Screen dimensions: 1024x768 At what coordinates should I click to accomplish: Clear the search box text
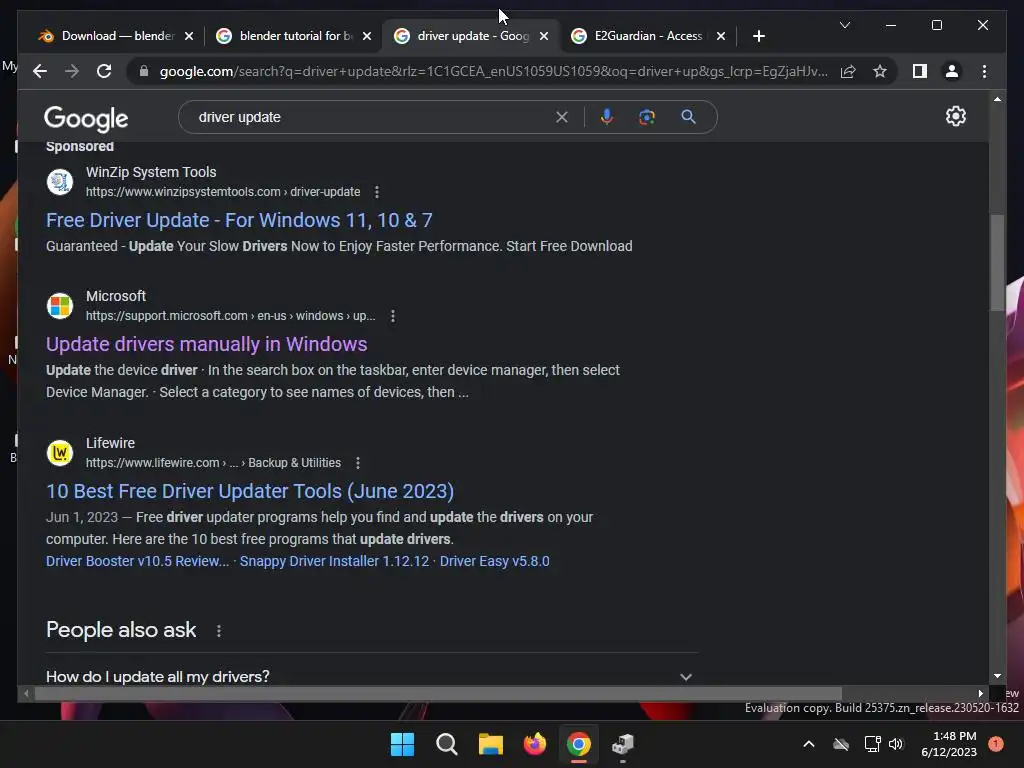[562, 117]
